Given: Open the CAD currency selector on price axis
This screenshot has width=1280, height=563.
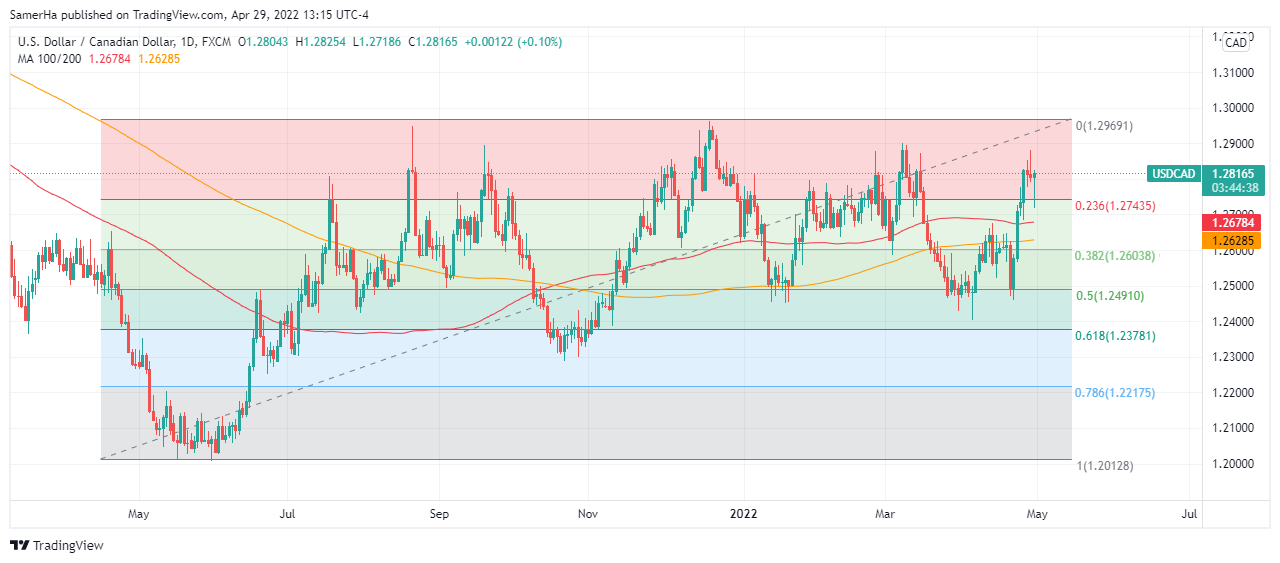Looking at the screenshot, I should click(1236, 42).
